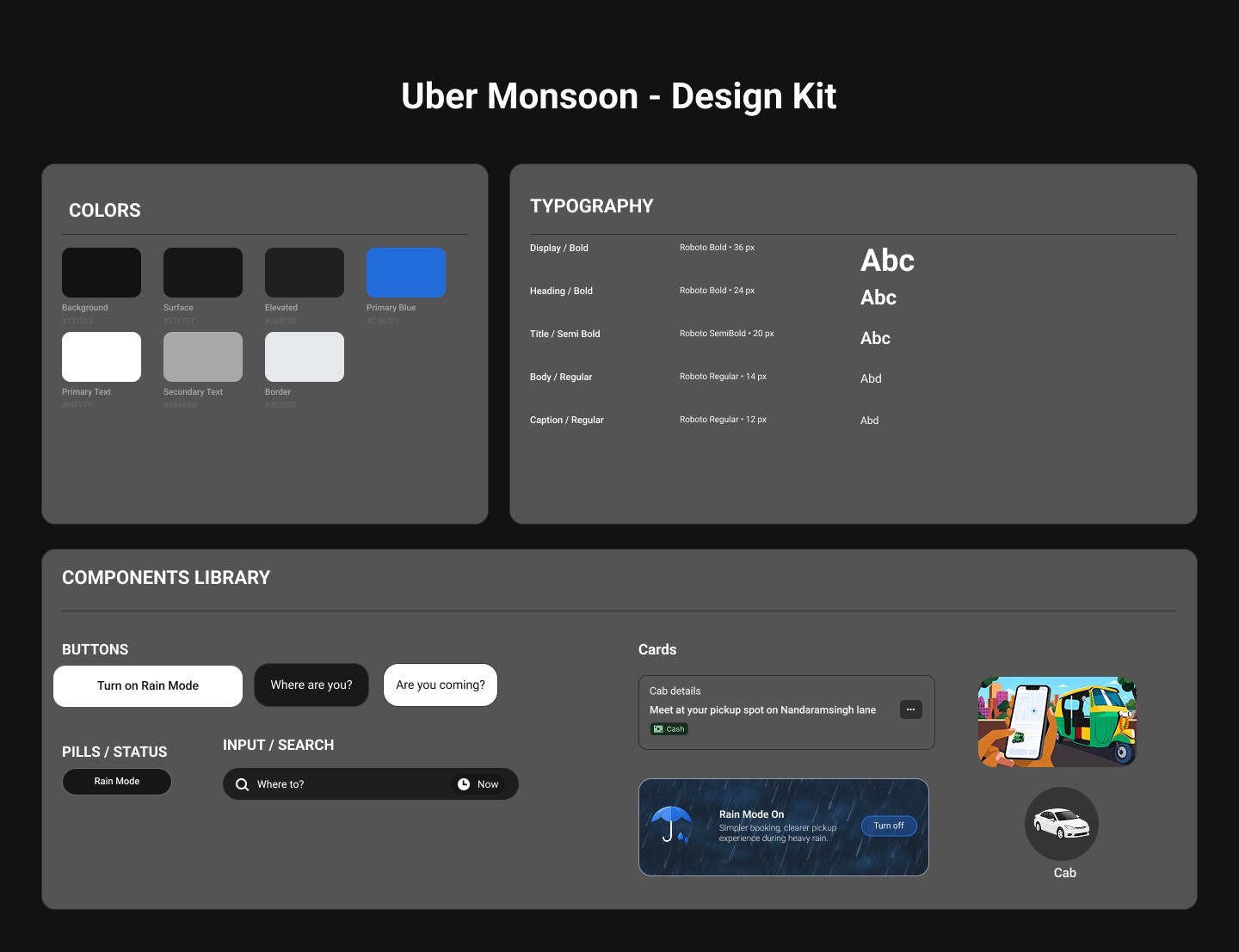
Task: Click the 'INPUT / SEARCH' label
Action: (x=279, y=746)
